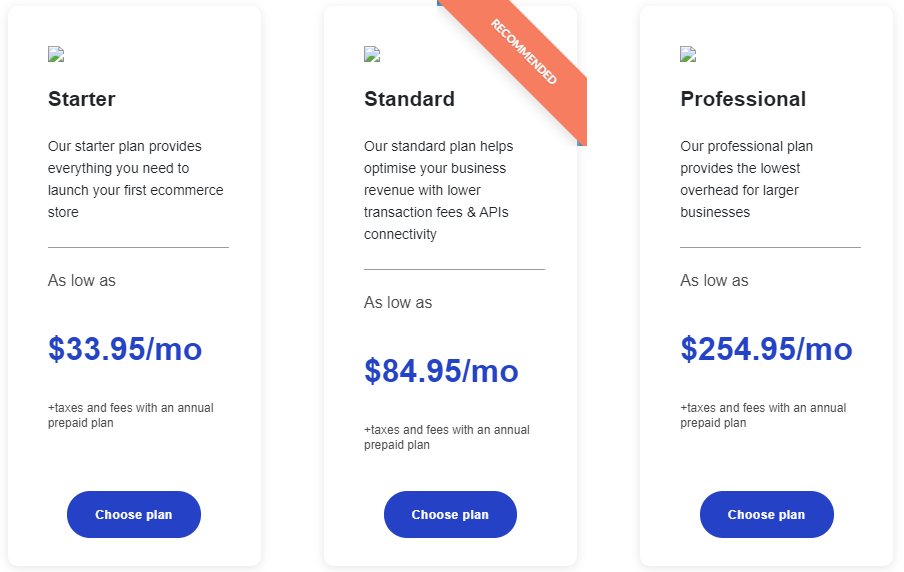Select the Standard plan heading

(x=409, y=99)
